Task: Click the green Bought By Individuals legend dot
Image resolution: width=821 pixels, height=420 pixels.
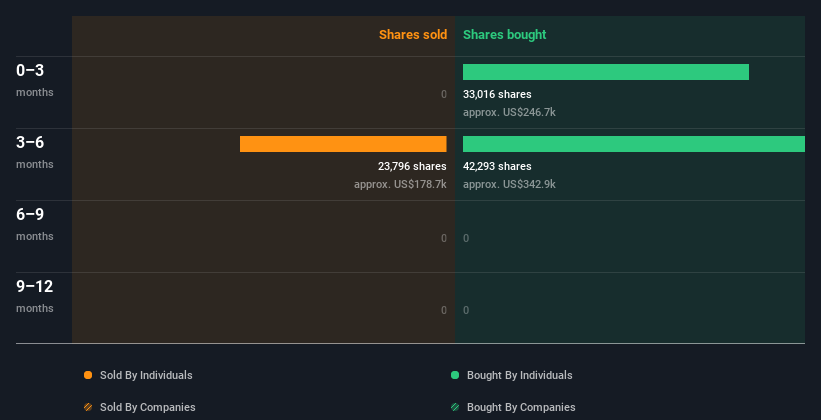Action: point(455,375)
